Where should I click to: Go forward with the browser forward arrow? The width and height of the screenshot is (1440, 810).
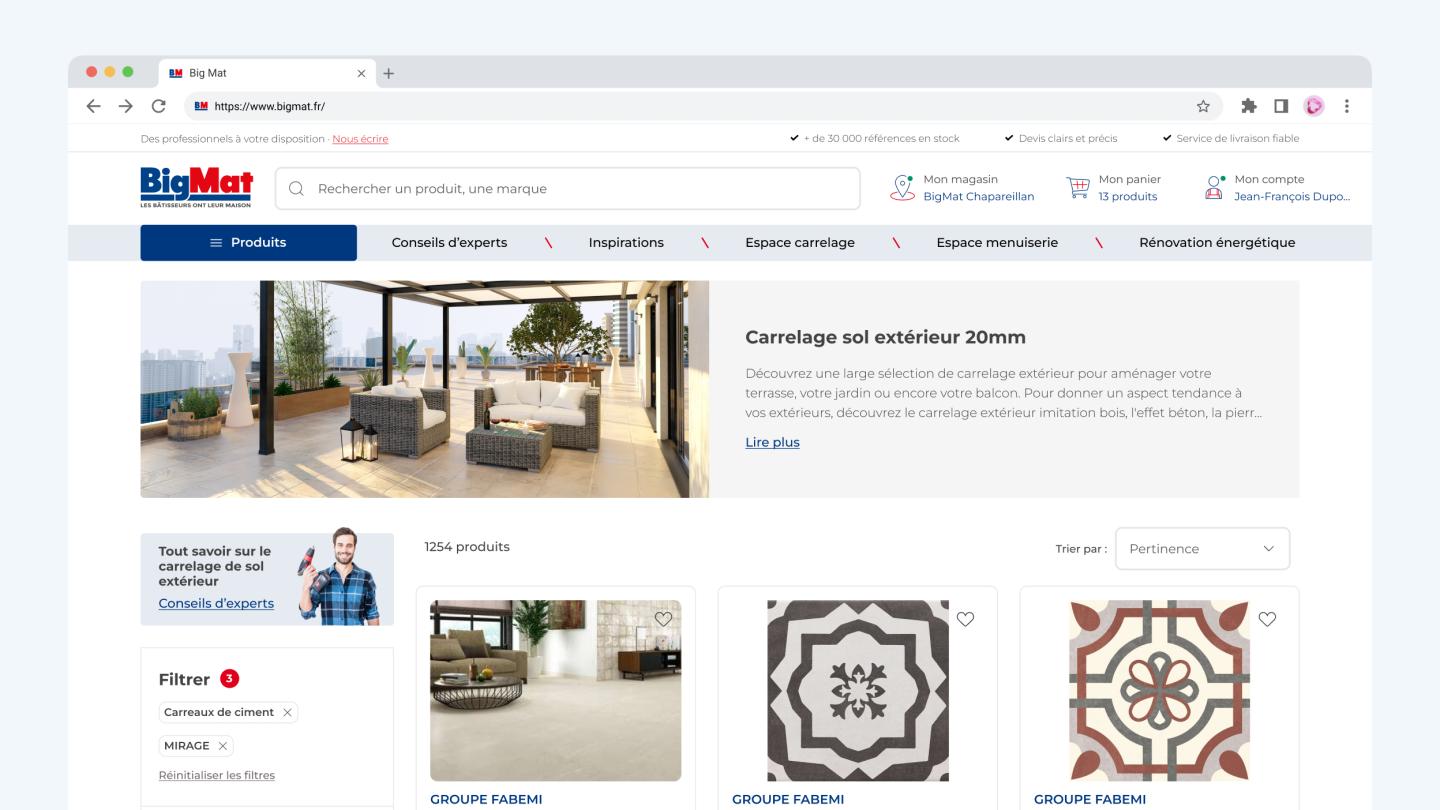click(x=125, y=106)
